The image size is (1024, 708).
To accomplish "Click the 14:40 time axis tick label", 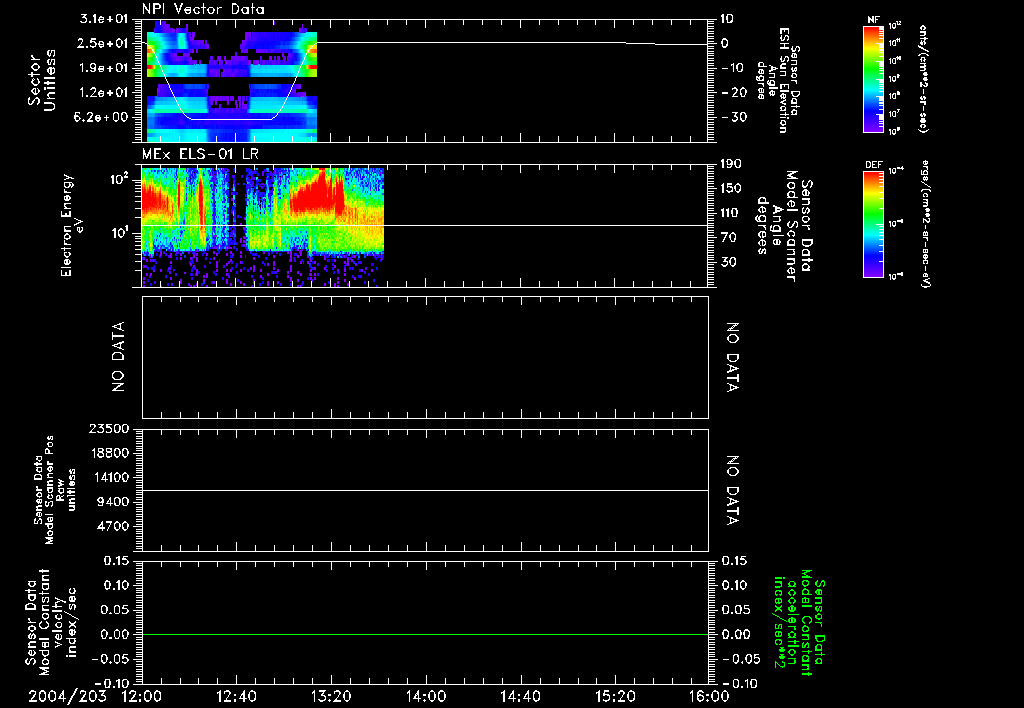I will 520,696.
